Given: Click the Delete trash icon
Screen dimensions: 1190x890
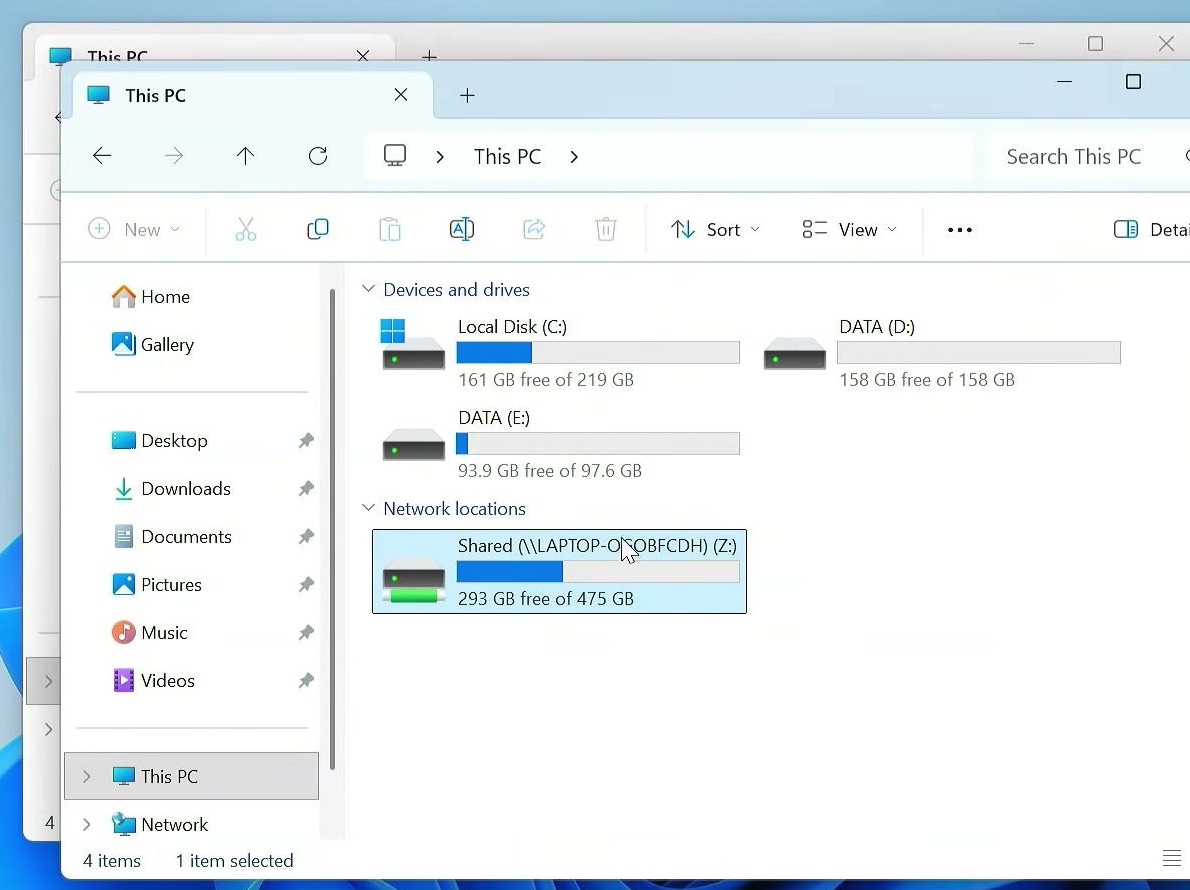Looking at the screenshot, I should 606,229.
